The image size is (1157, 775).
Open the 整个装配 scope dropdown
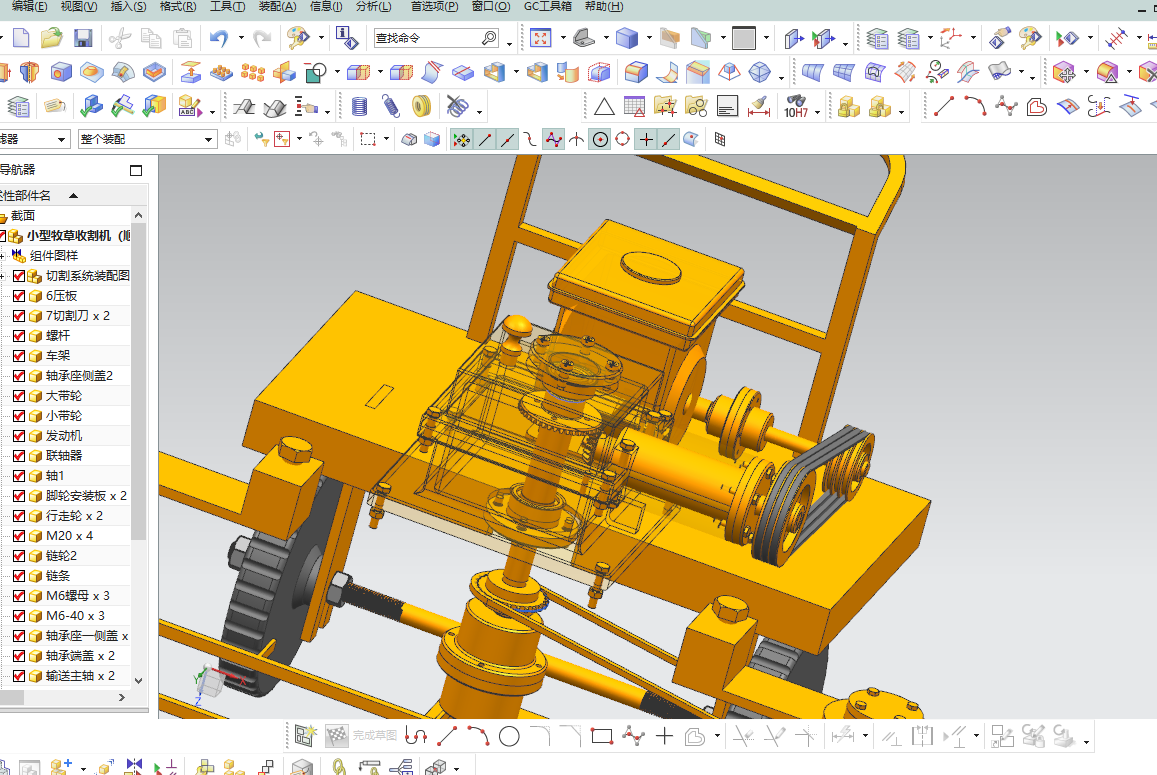148,139
